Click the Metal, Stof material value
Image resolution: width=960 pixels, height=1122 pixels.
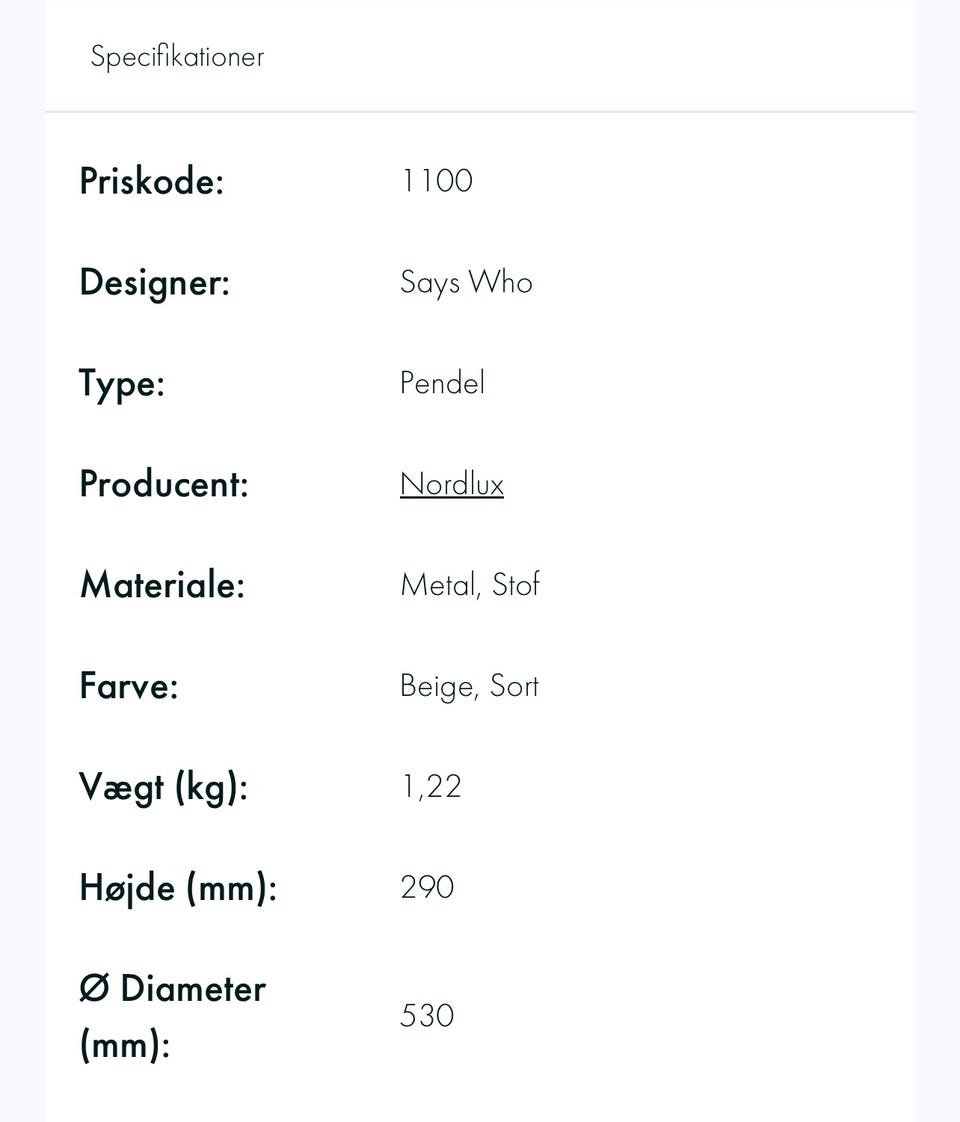[x=469, y=585]
